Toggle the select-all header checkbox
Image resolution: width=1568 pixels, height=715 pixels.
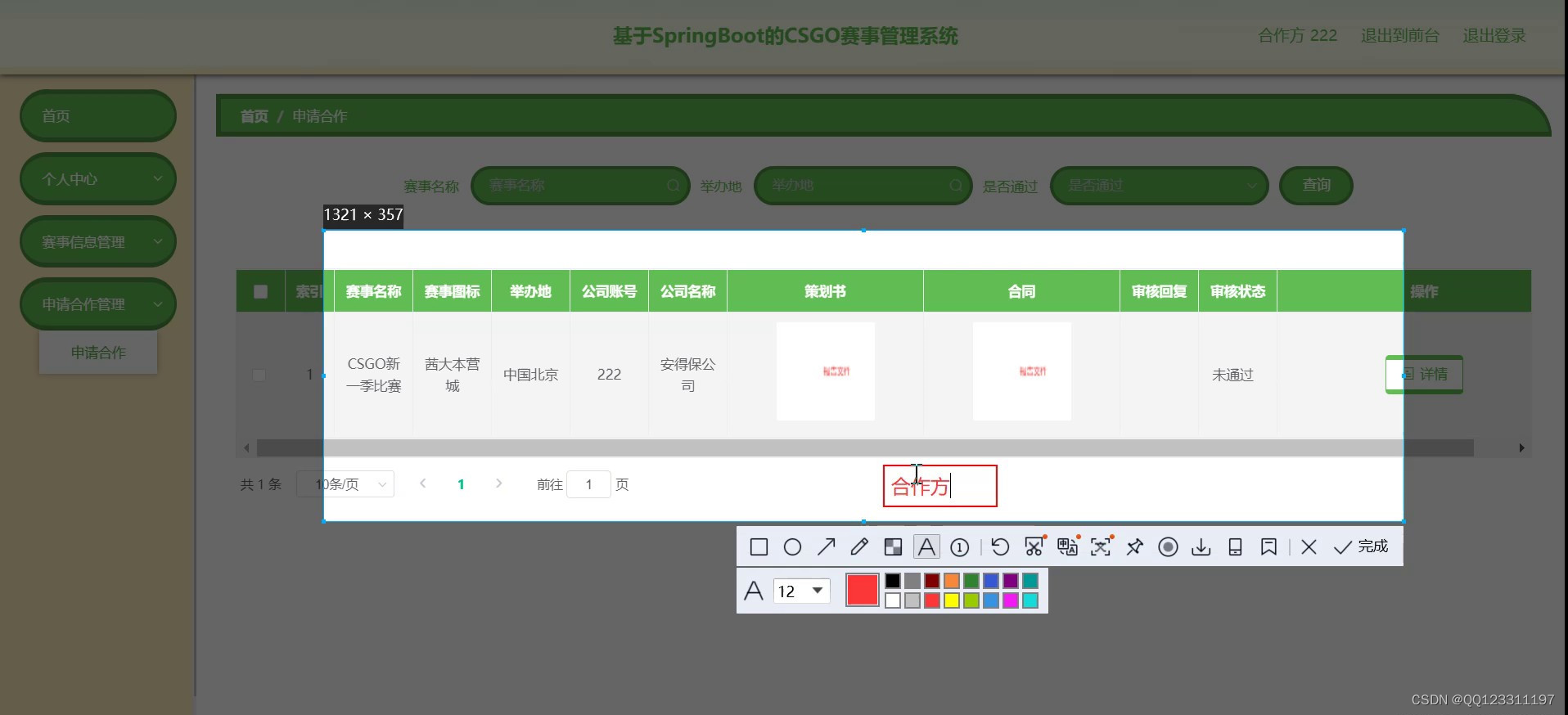click(x=260, y=291)
